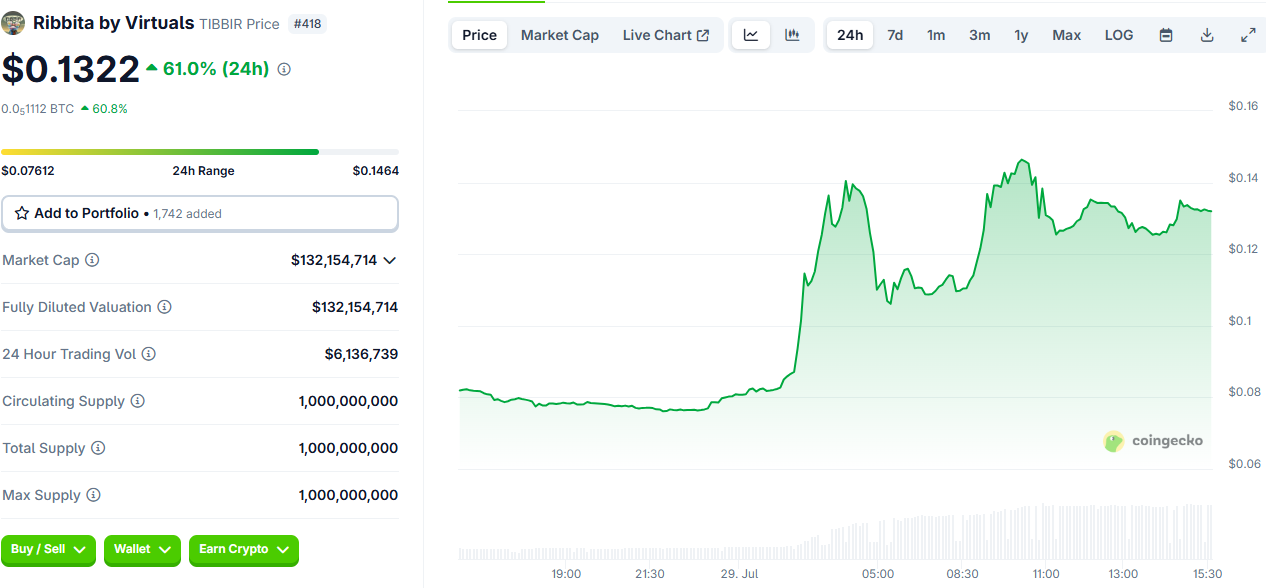The height and width of the screenshot is (588, 1266).
Task: Click the 61.0% (24h) change value
Action: click(x=216, y=69)
